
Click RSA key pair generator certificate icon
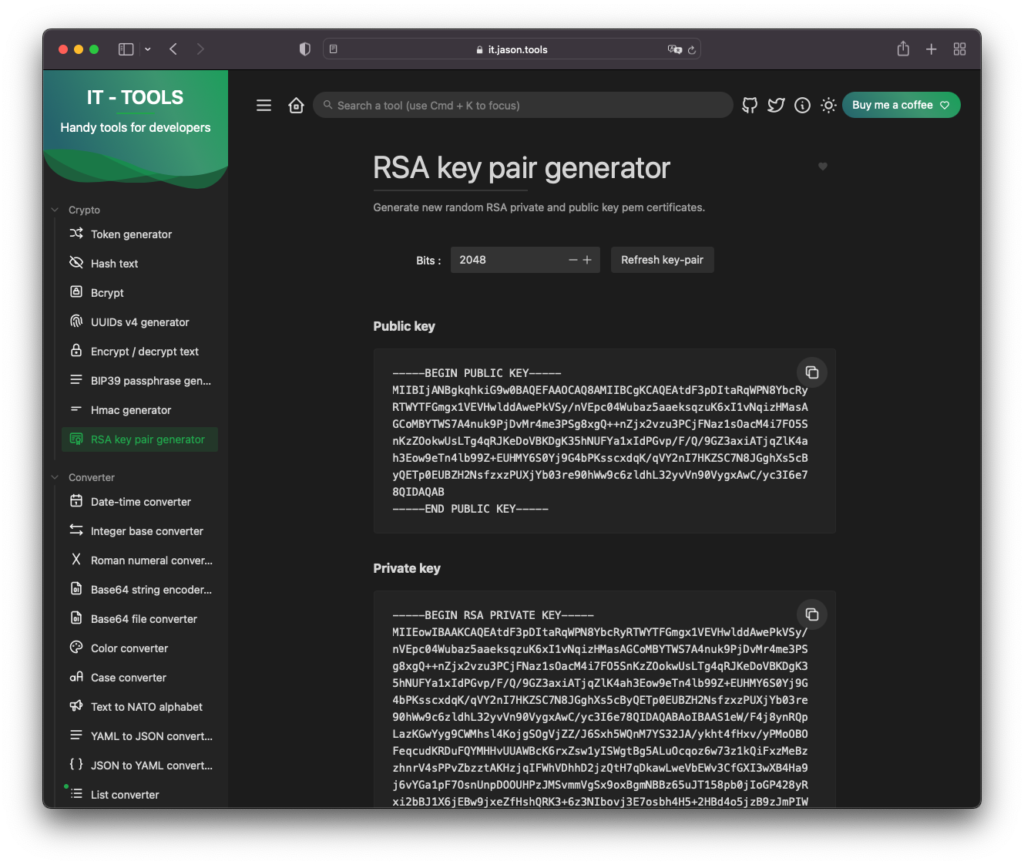click(76, 439)
